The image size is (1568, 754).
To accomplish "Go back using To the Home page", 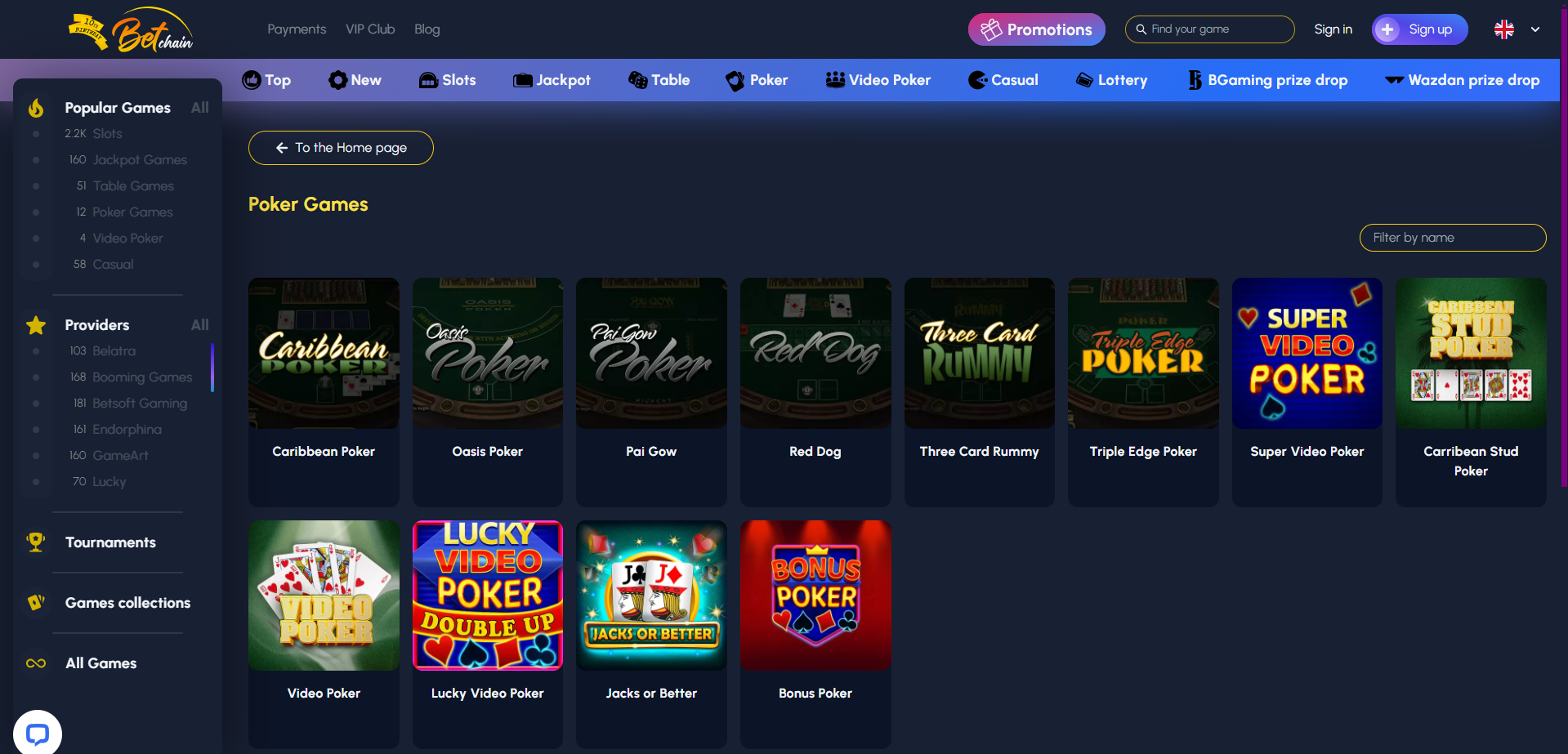I will pos(341,148).
